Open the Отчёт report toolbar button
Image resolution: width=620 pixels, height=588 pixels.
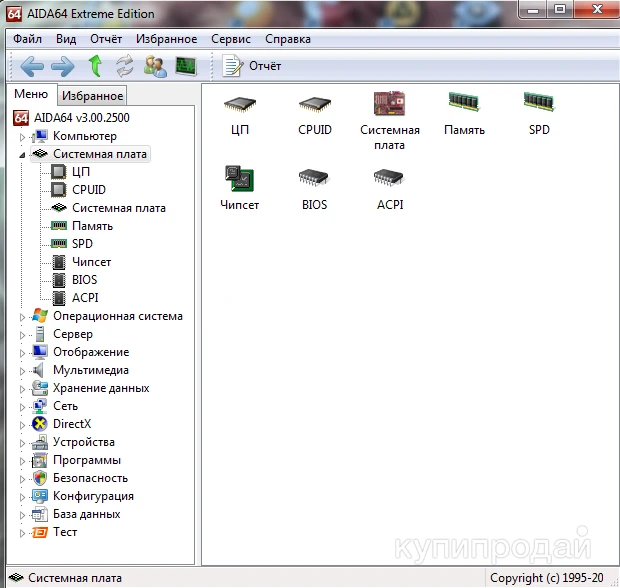tap(252, 66)
